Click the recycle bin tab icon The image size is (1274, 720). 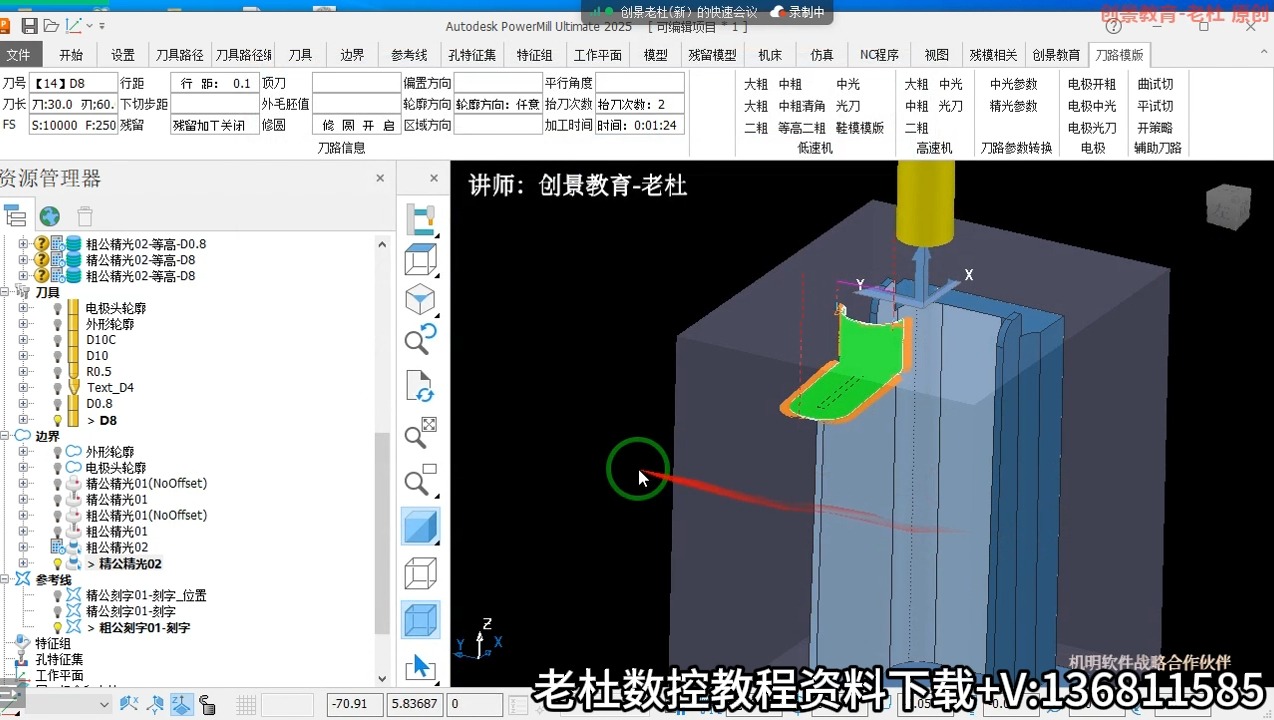click(x=85, y=216)
